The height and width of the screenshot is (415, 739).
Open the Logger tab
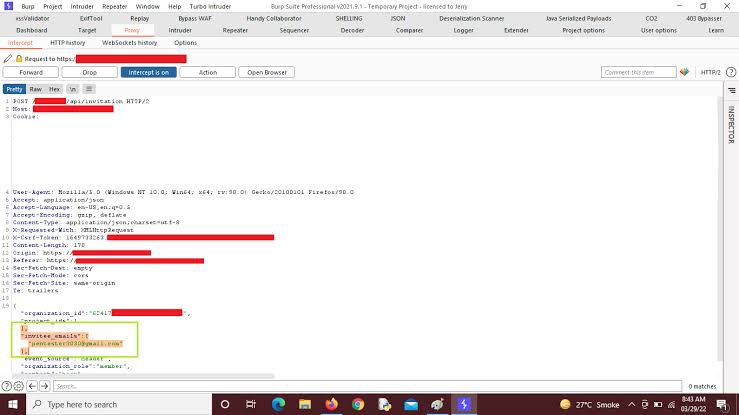click(463, 30)
